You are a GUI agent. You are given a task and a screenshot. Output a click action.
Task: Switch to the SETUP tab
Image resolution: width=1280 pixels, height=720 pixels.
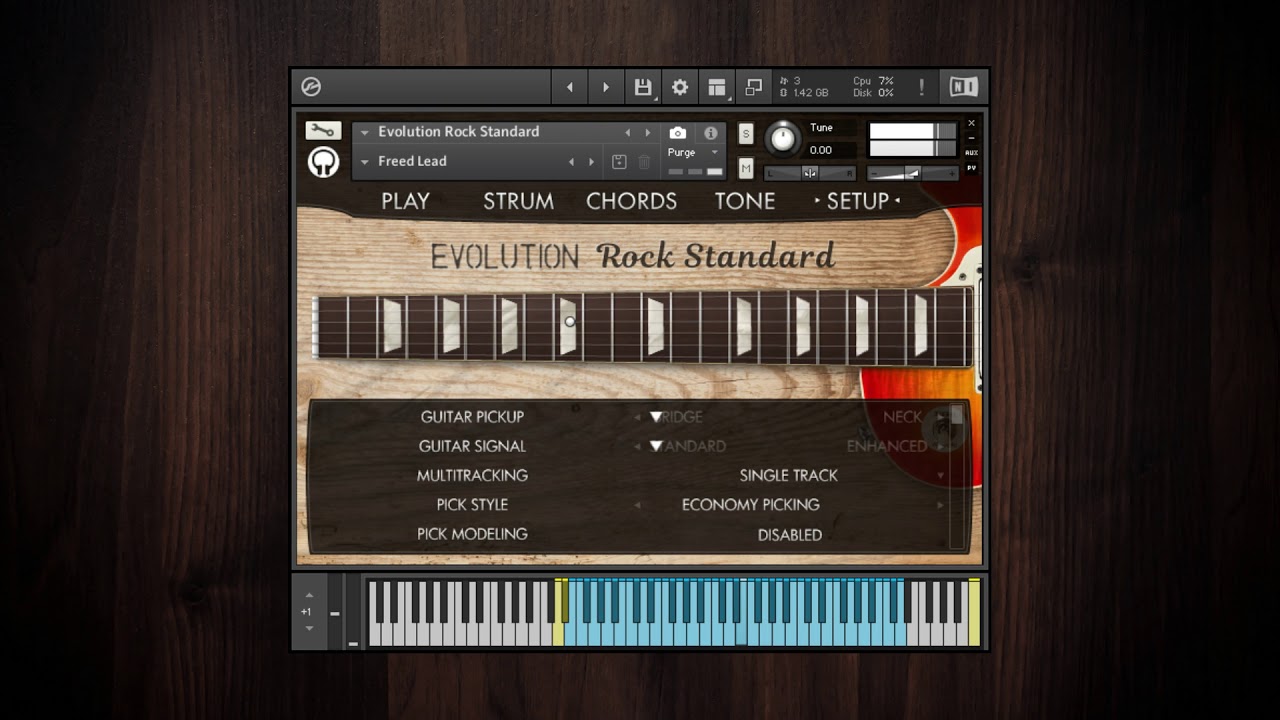[857, 201]
